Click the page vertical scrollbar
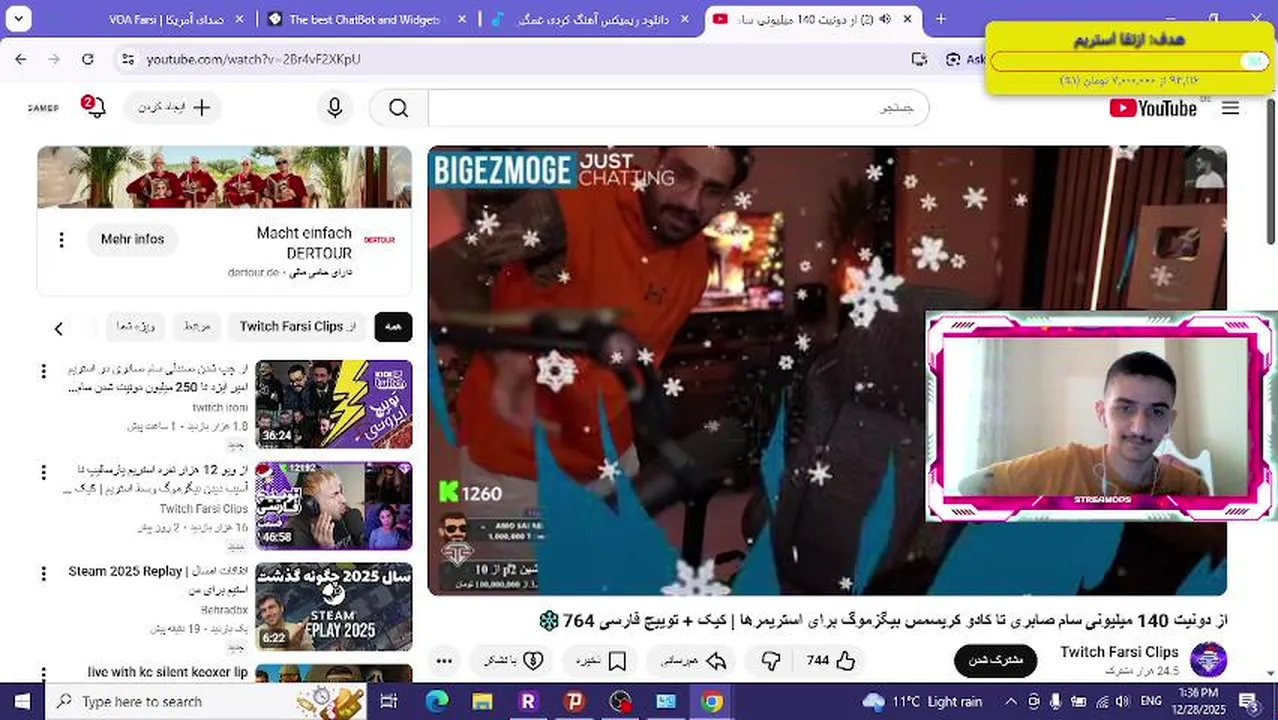Screen dimensions: 1278x720 pos(1271,170)
